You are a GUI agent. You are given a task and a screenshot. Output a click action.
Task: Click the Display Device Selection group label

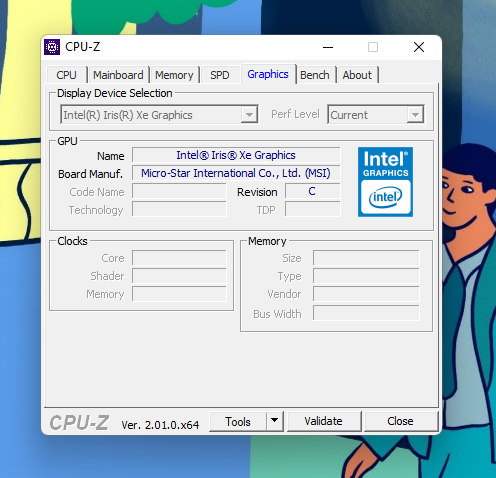(x=115, y=93)
